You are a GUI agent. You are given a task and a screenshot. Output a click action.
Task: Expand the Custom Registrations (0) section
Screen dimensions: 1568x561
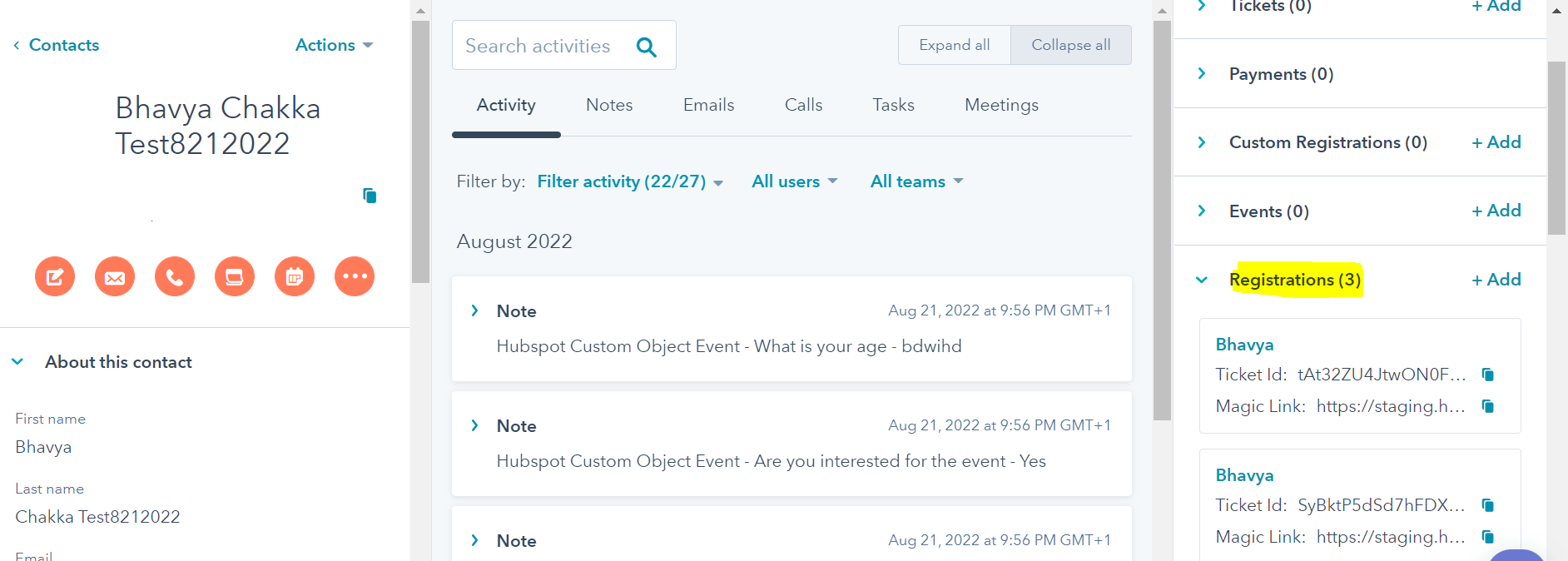(x=1202, y=142)
